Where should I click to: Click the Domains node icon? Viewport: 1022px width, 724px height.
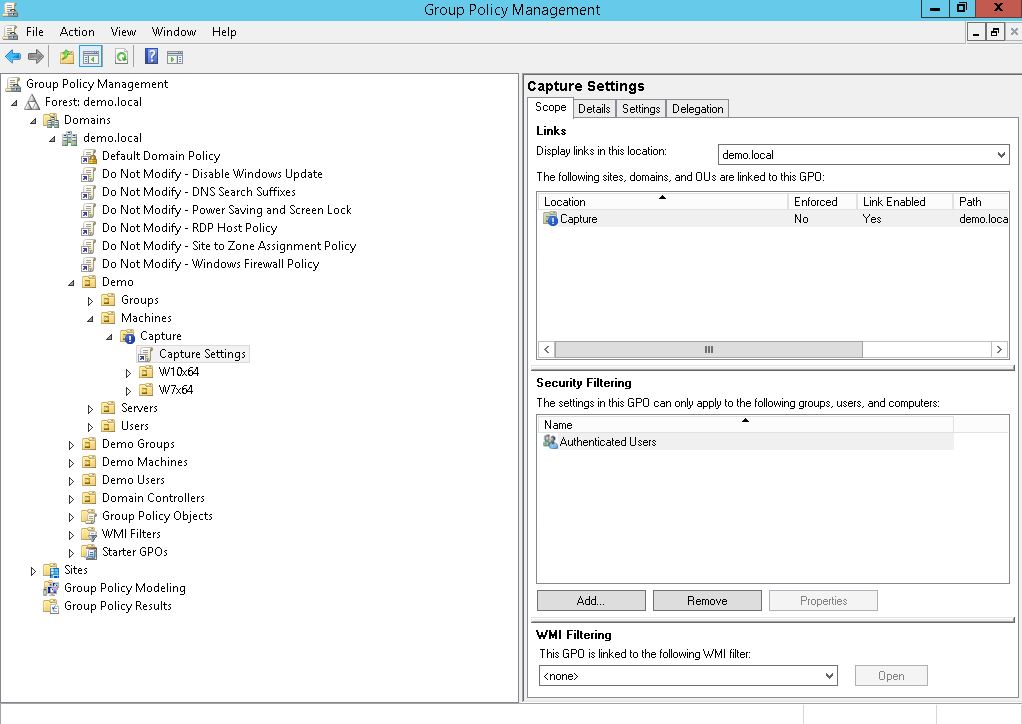coord(51,120)
